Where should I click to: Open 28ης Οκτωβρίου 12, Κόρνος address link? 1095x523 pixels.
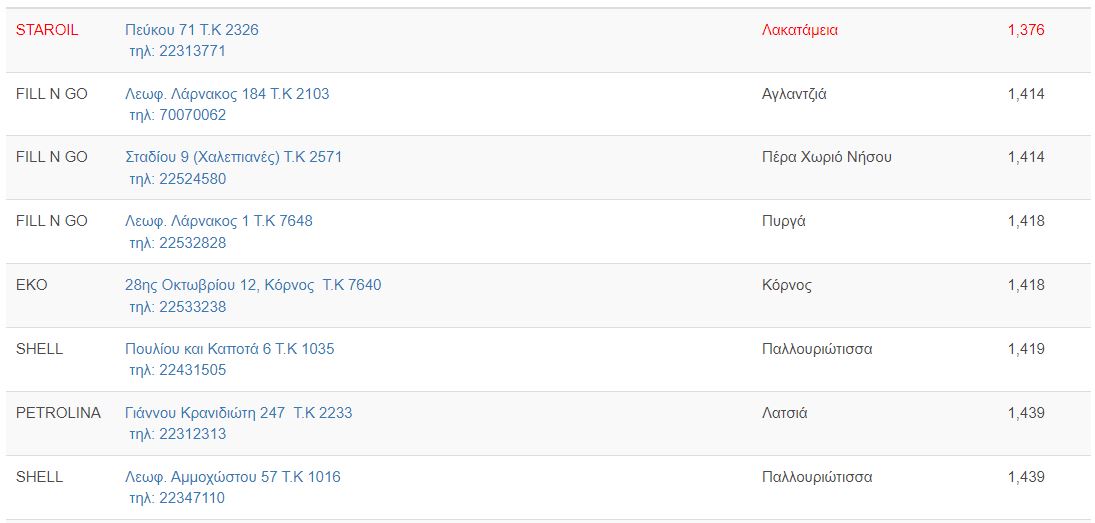(253, 285)
